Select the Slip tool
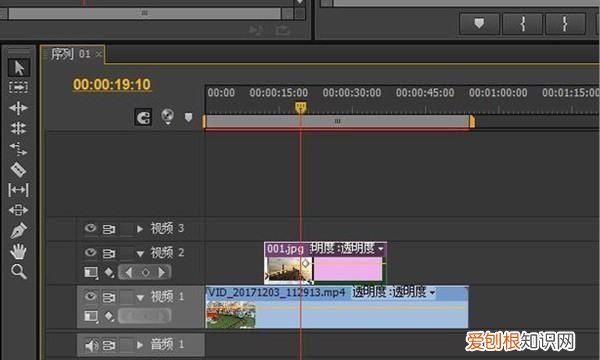This screenshot has height=360, width=600. (18, 190)
